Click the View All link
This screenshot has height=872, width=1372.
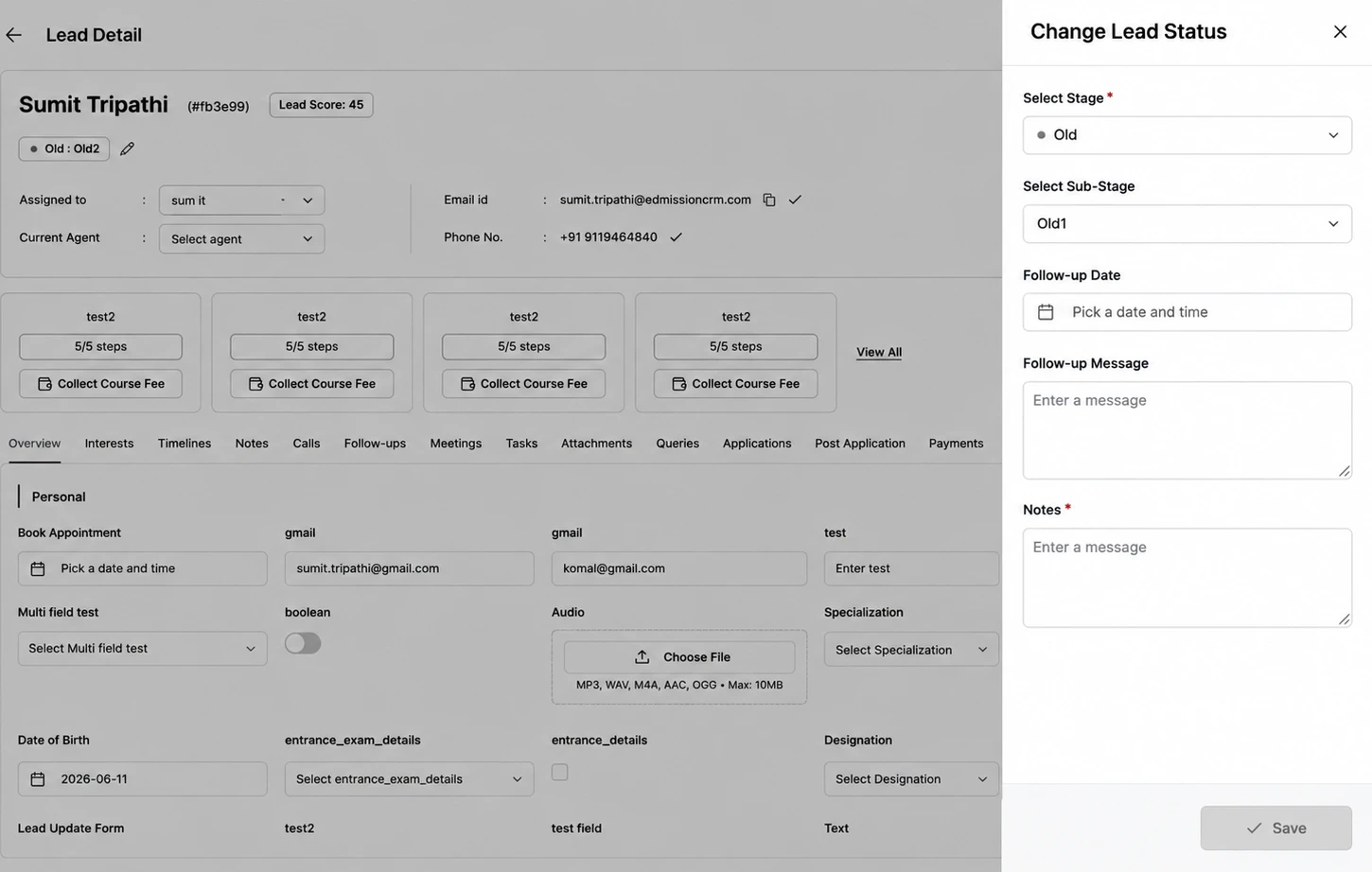click(879, 352)
